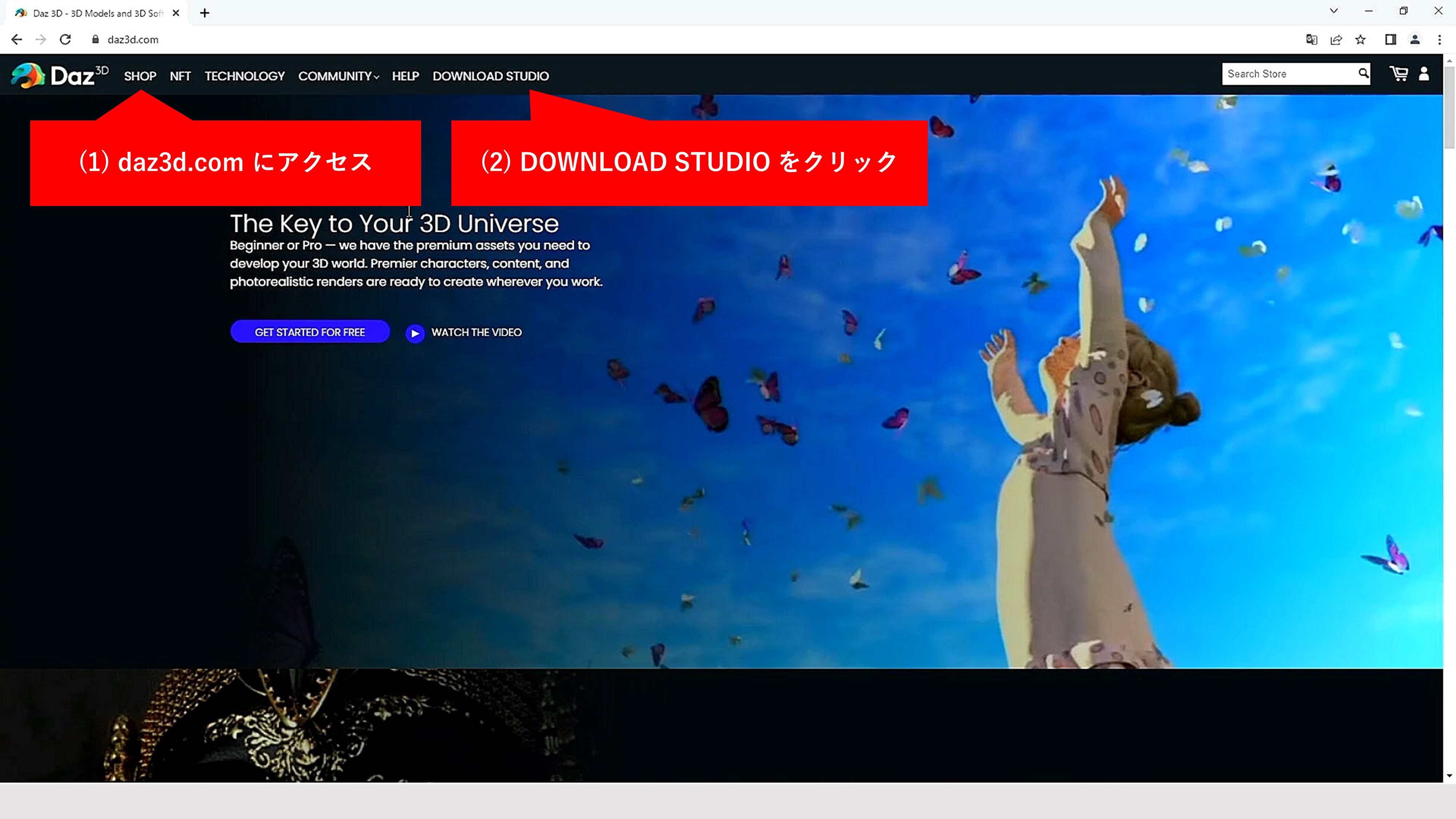Open the SHOP menu
This screenshot has height=819, width=1456.
click(140, 76)
